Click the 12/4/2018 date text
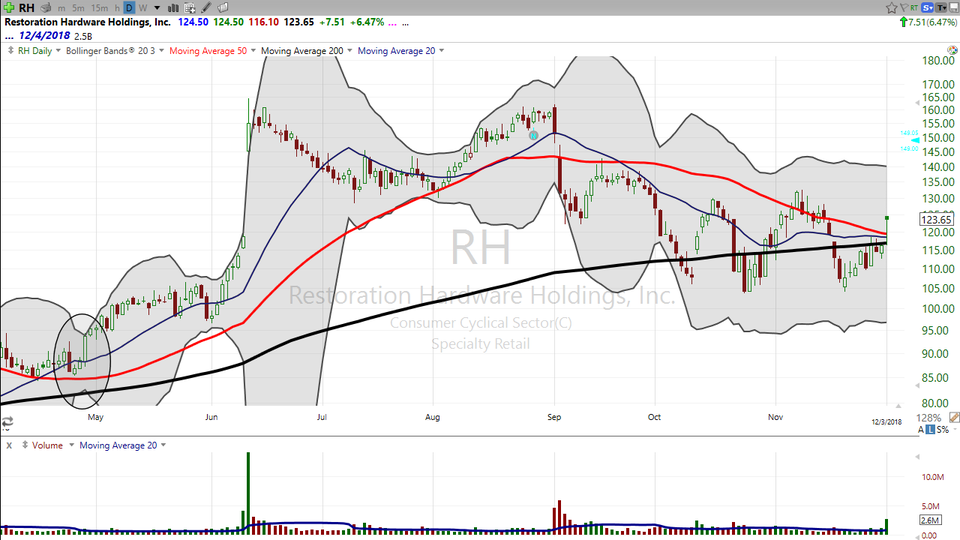Screen dimensions: 960x540 point(44,36)
